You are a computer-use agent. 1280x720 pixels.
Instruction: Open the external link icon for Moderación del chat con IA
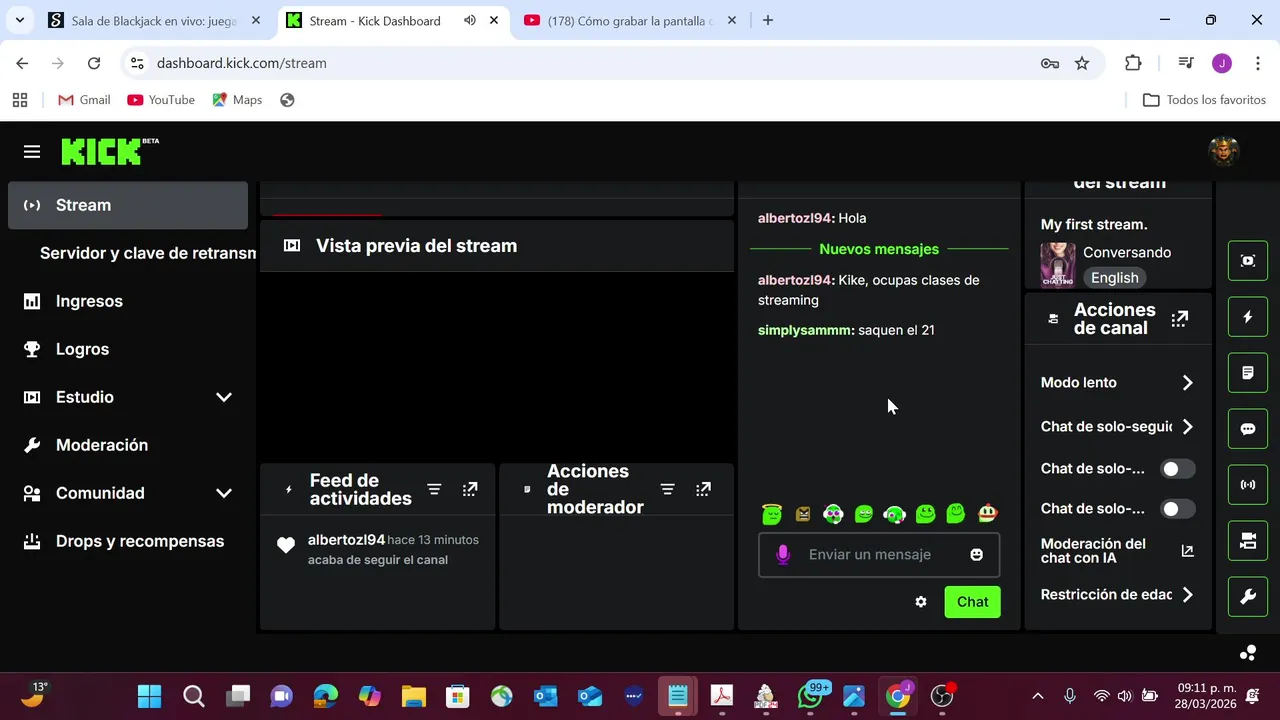(x=1187, y=551)
